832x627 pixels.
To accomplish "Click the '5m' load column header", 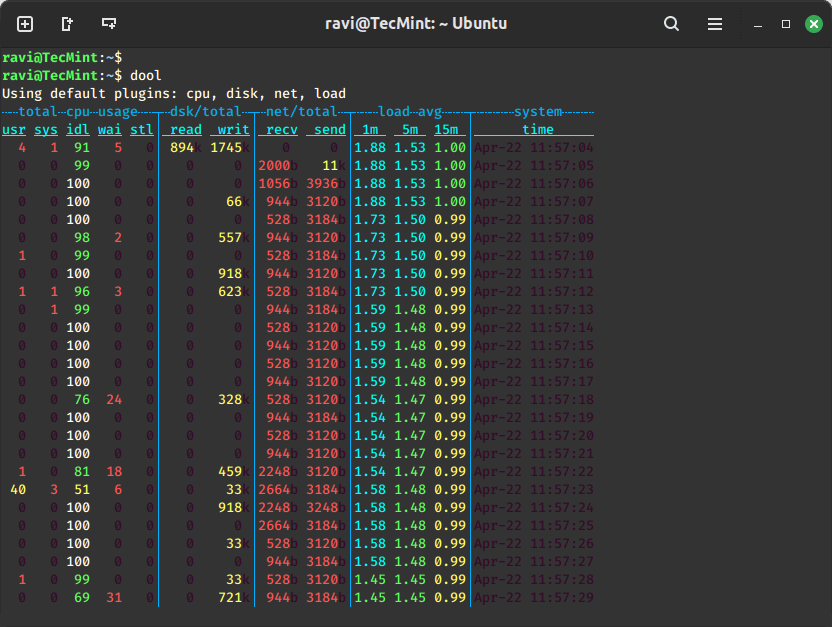I will point(410,129).
